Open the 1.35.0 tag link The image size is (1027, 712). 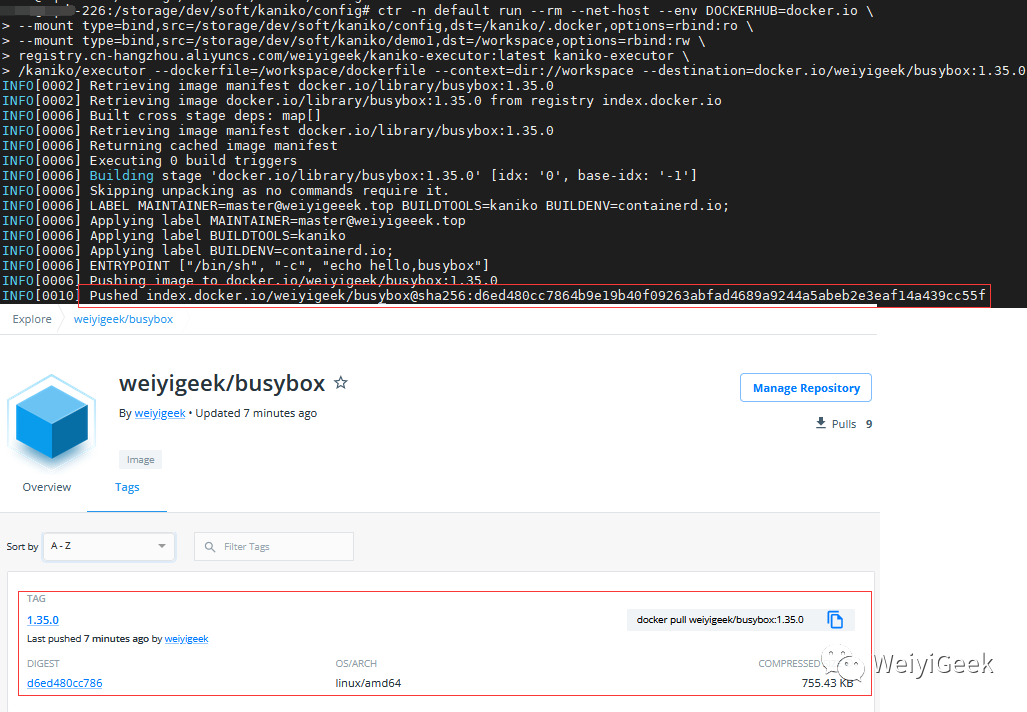(x=43, y=620)
